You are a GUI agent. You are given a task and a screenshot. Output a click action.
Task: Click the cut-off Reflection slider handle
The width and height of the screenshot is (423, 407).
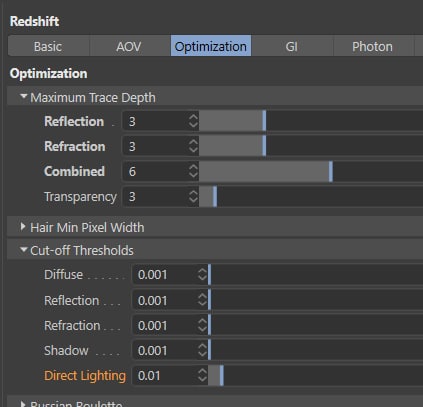[209, 300]
